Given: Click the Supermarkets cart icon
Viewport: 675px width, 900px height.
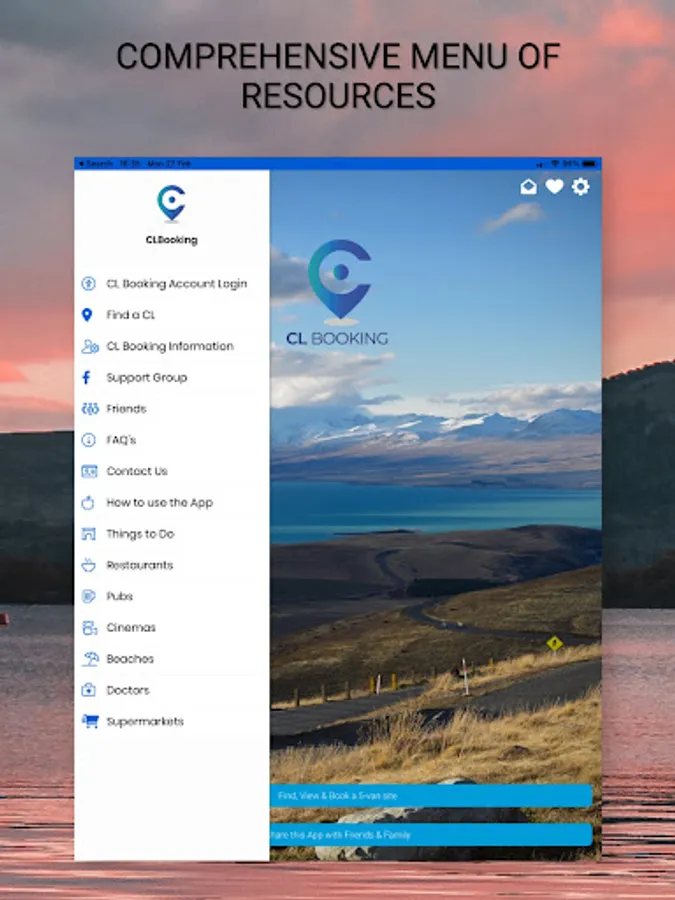Looking at the screenshot, I should (90, 721).
